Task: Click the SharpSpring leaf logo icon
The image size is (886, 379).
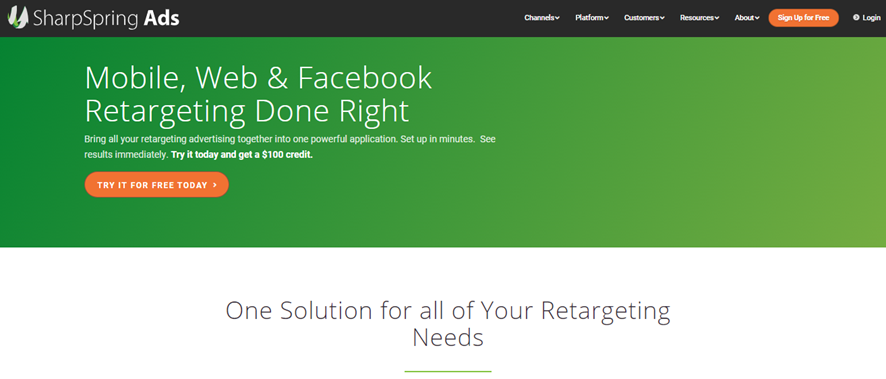Action: pyautogui.click(x=18, y=18)
